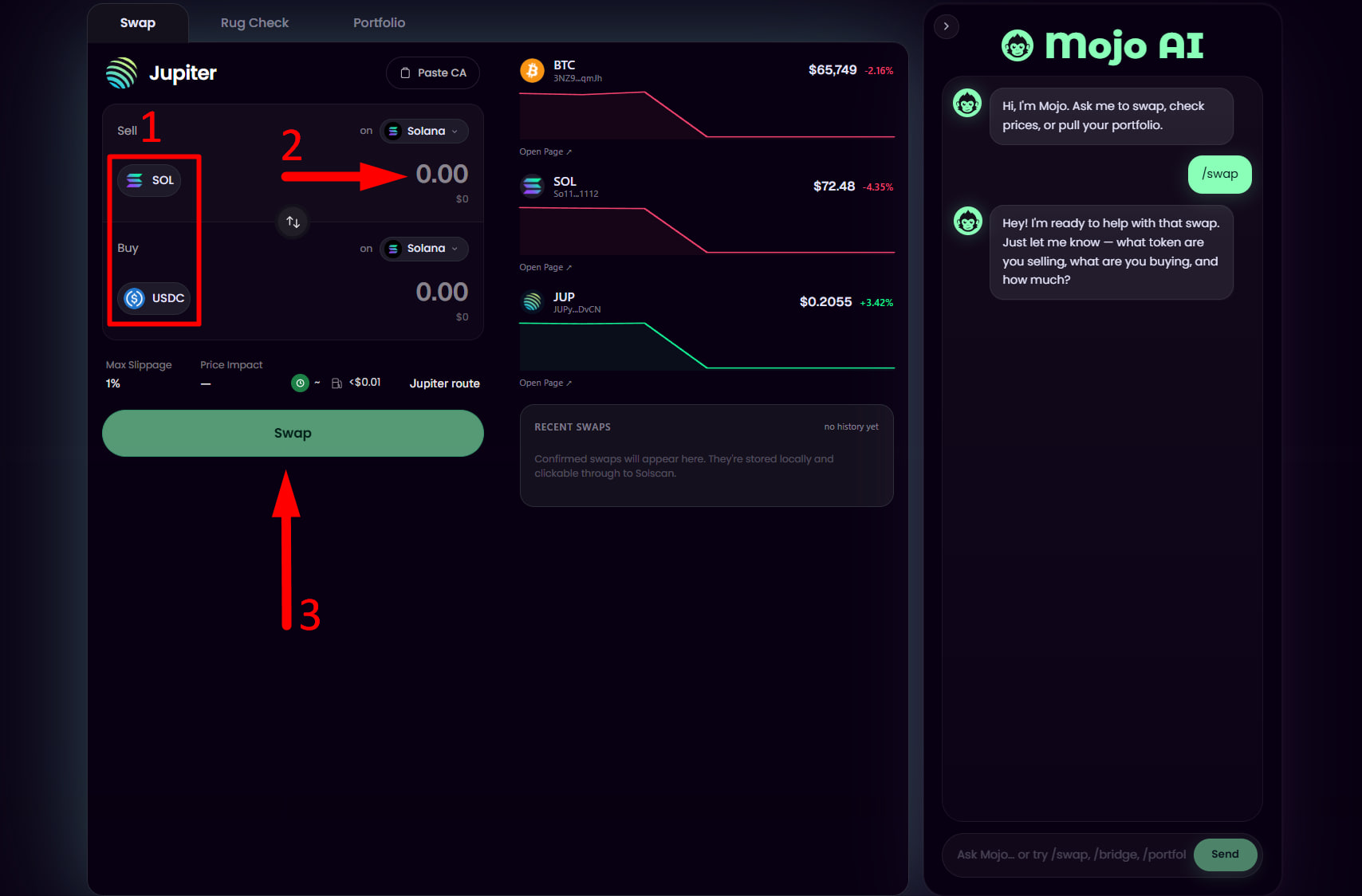Click the SOL icon in the price list
This screenshot has height=896, width=1362.
point(532,187)
